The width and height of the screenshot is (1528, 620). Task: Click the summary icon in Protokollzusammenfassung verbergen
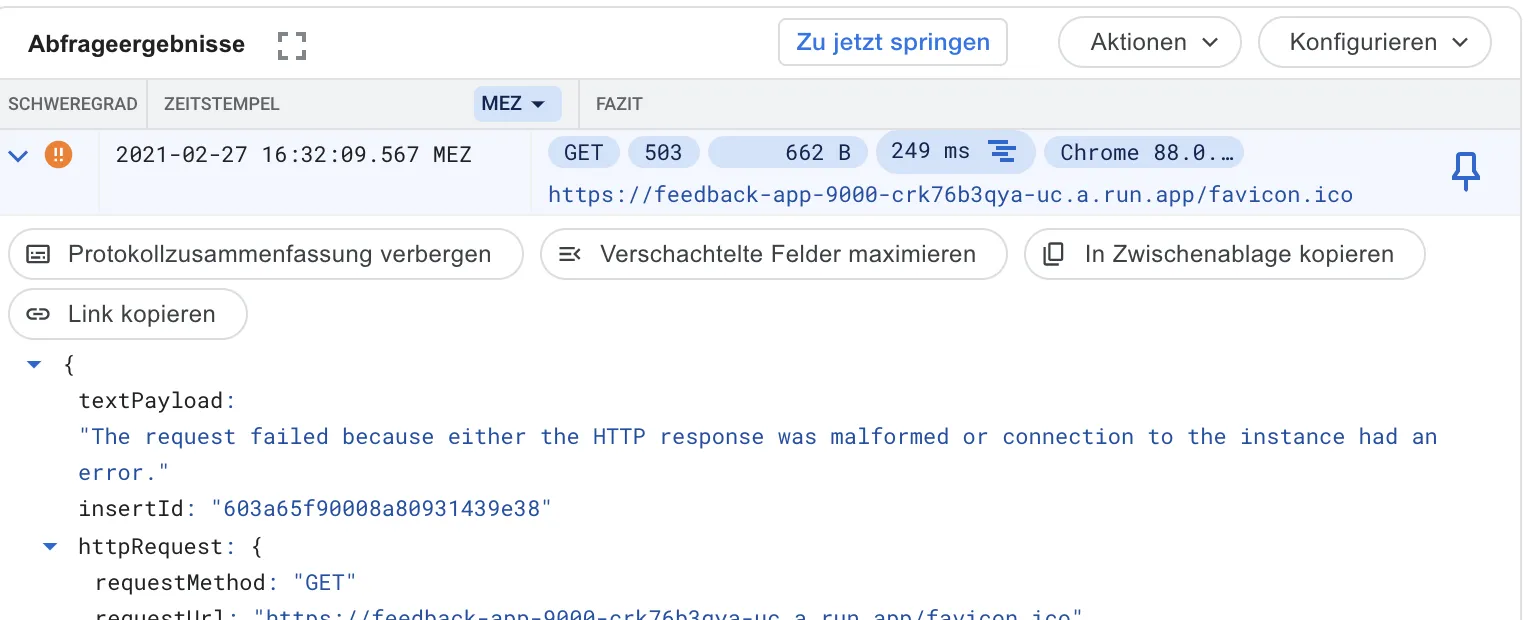[x=38, y=254]
